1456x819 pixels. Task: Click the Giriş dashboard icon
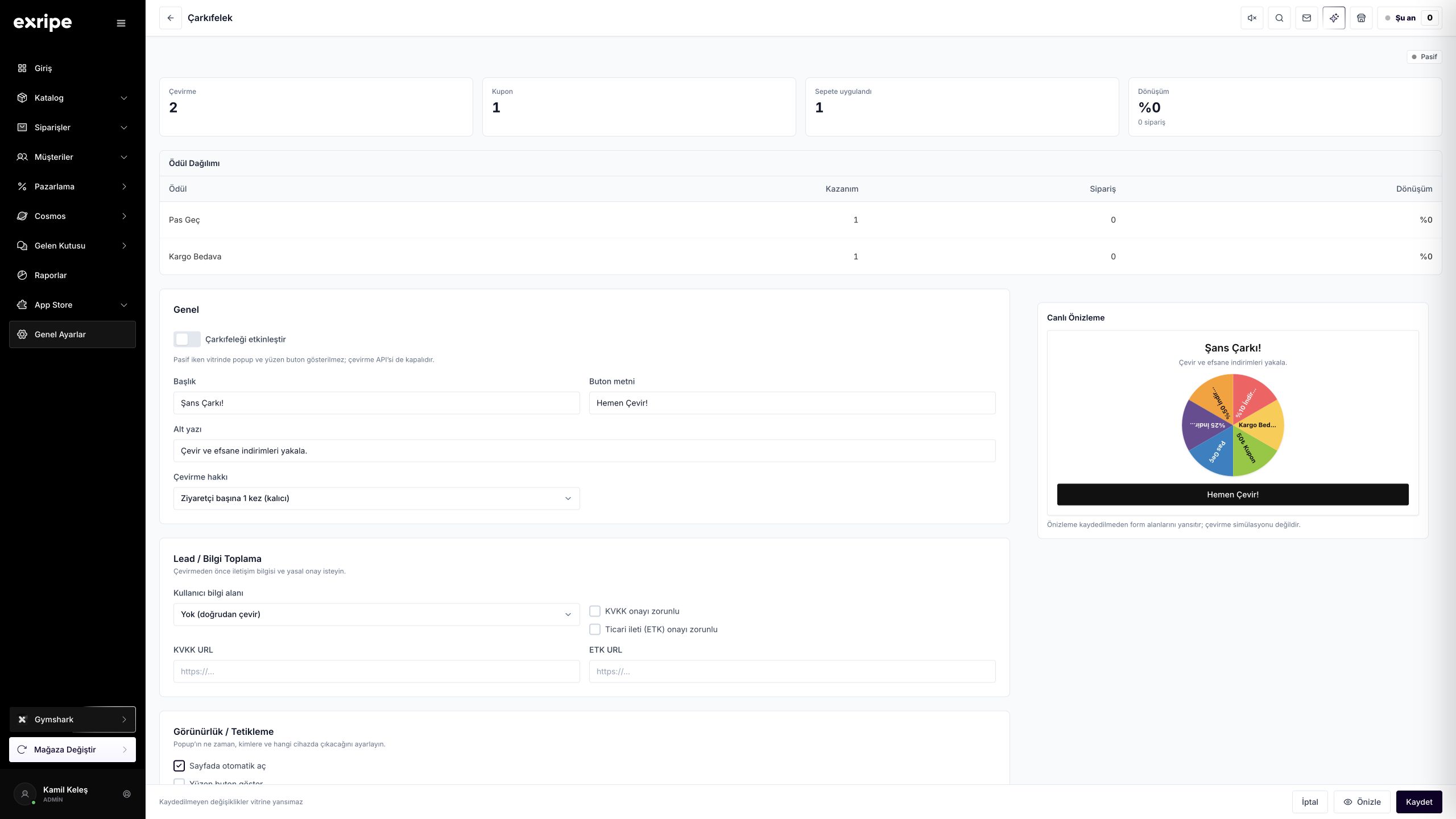(22, 68)
